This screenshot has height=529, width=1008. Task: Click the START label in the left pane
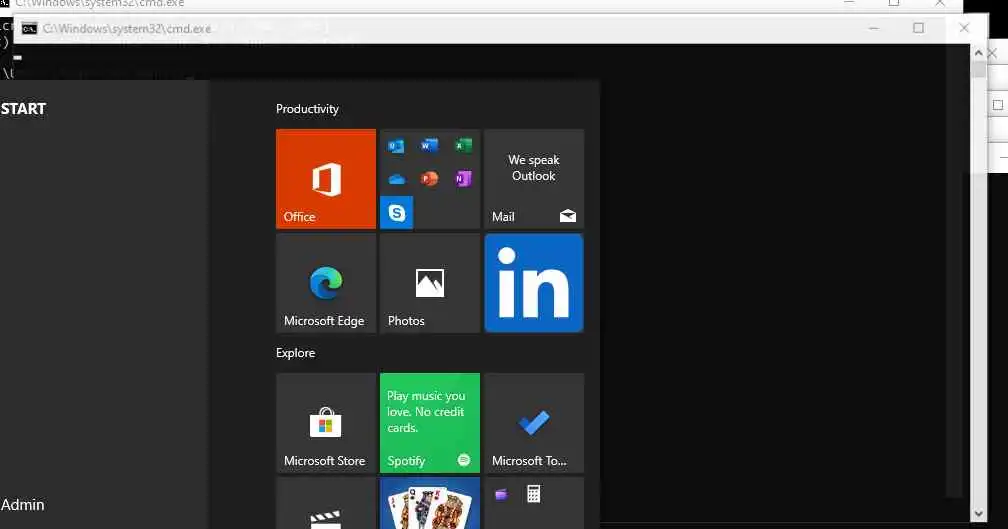click(x=23, y=109)
